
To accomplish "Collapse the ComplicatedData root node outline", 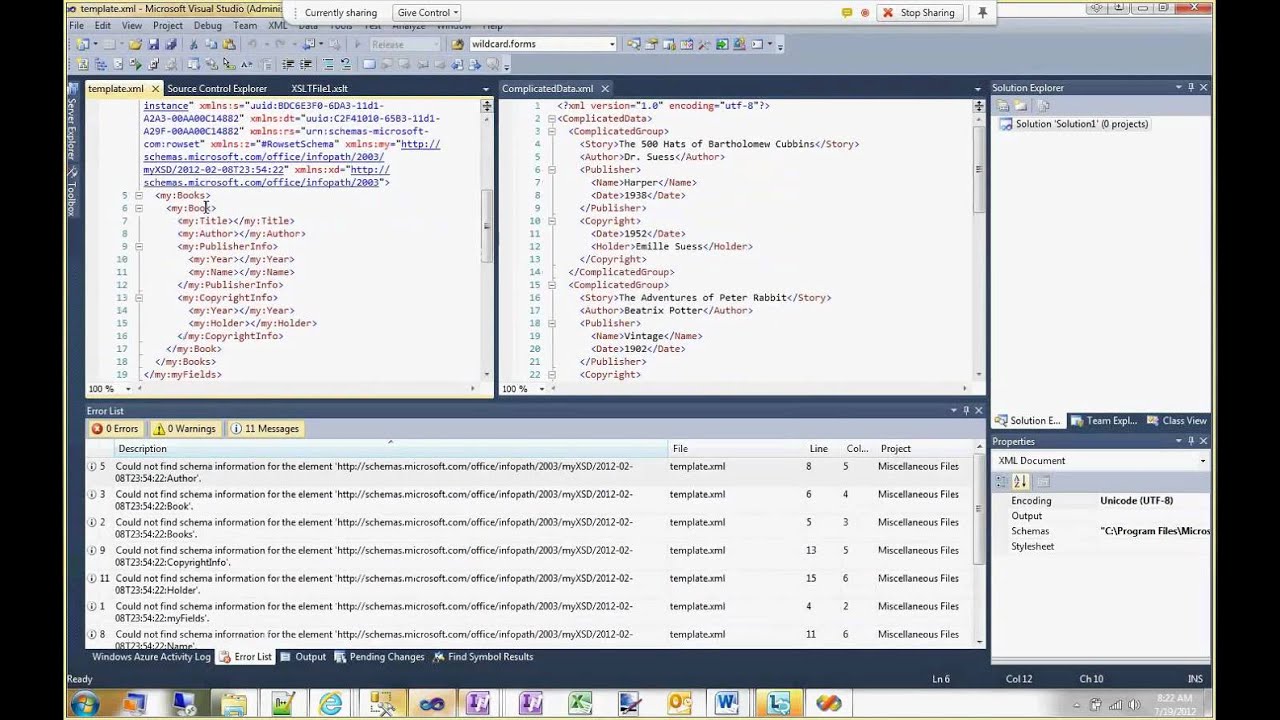I will coord(551,118).
